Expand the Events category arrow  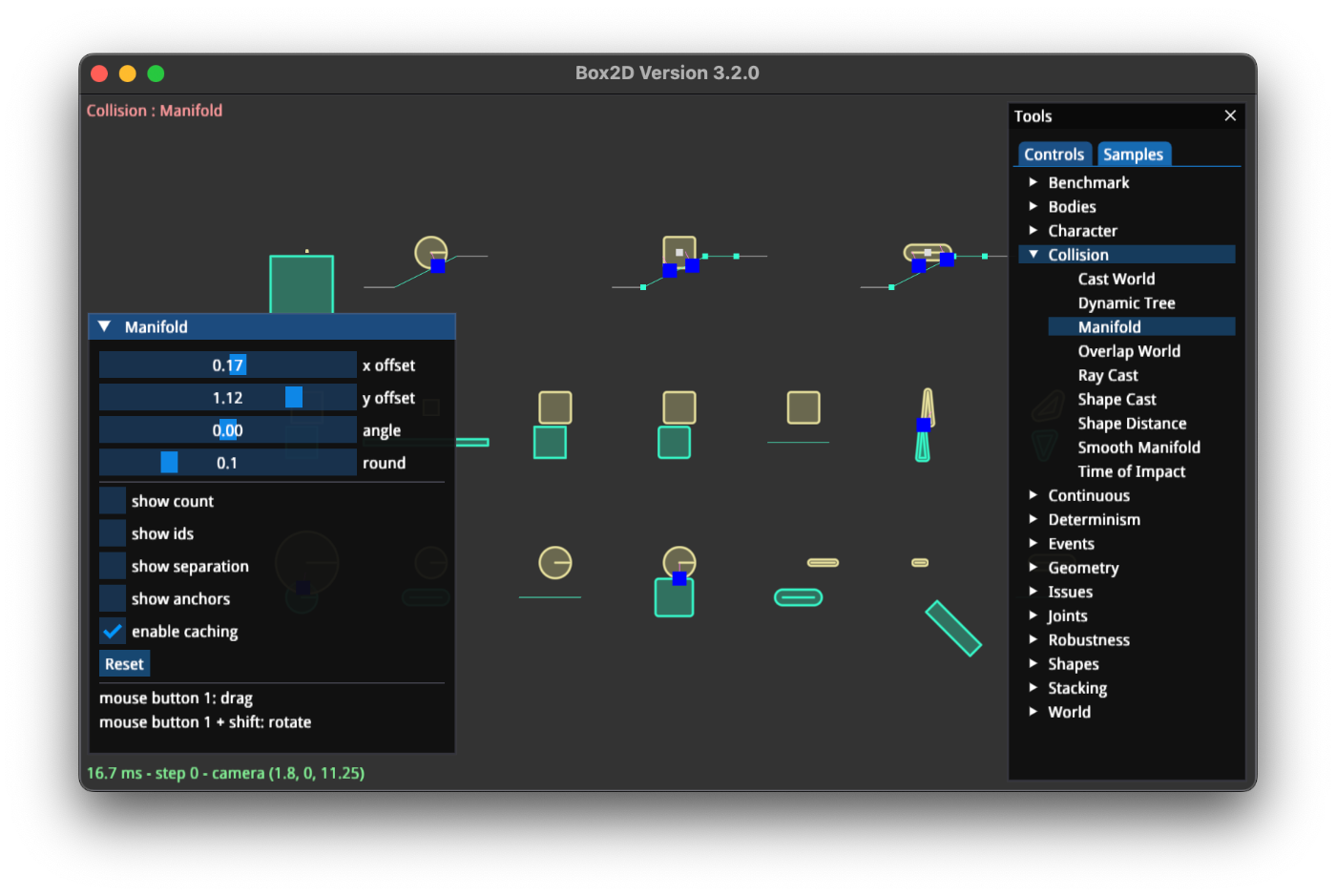pyautogui.click(x=1033, y=543)
